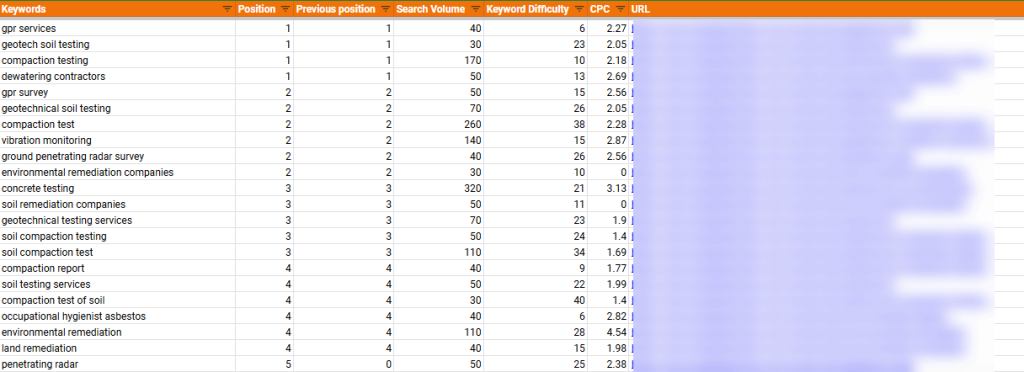Select search volume 140 for vibration monitoring

coord(438,140)
